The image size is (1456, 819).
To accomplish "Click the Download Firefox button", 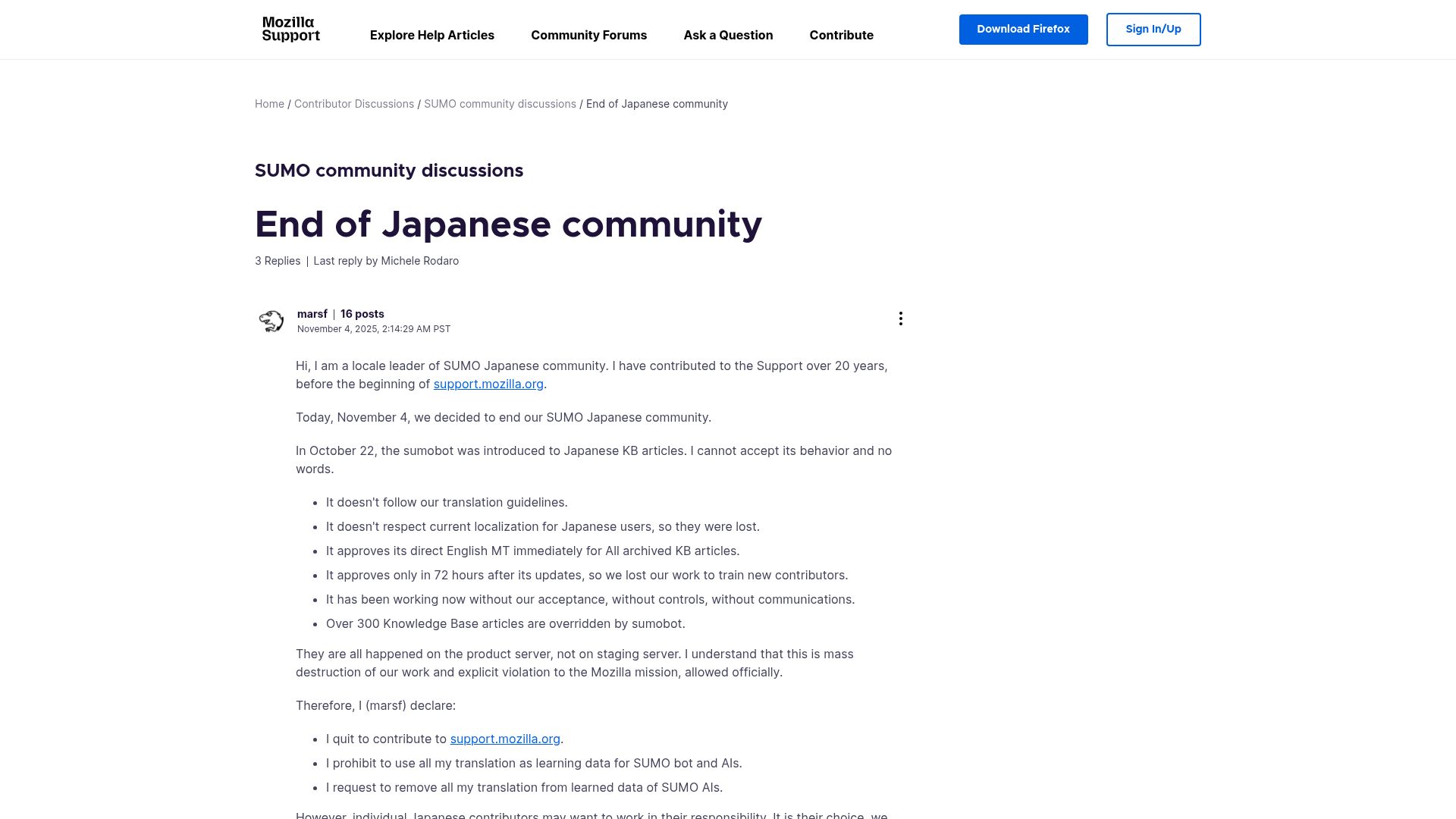I will point(1023,30).
